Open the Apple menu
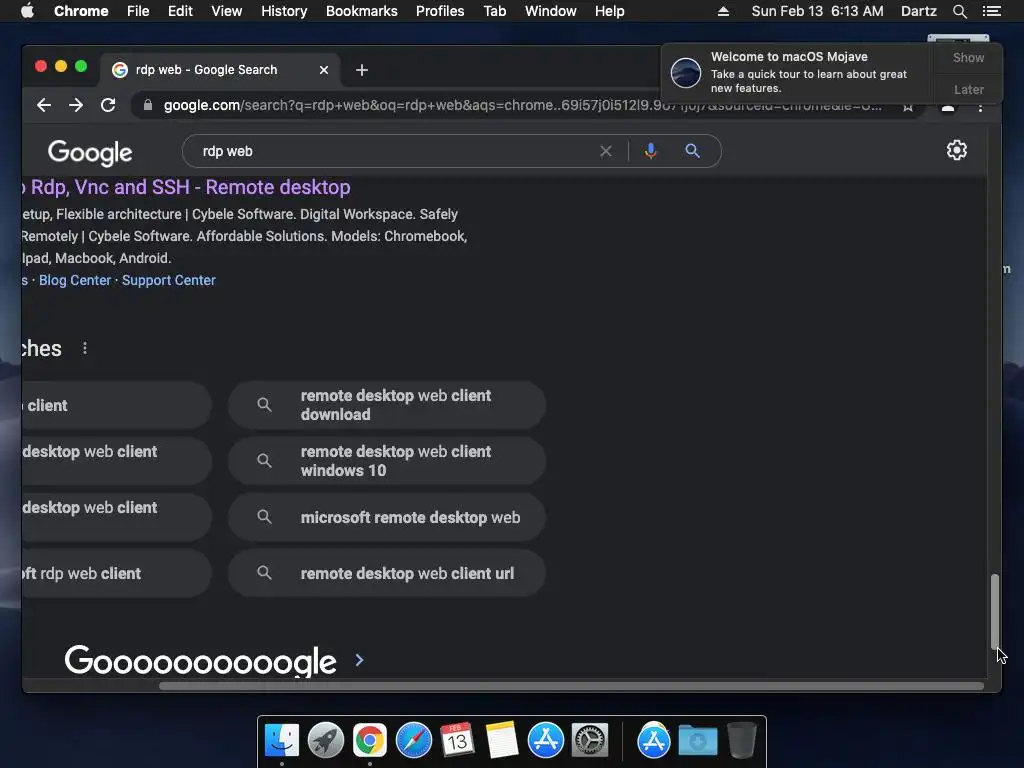The height and width of the screenshot is (768, 1024). pyautogui.click(x=27, y=11)
